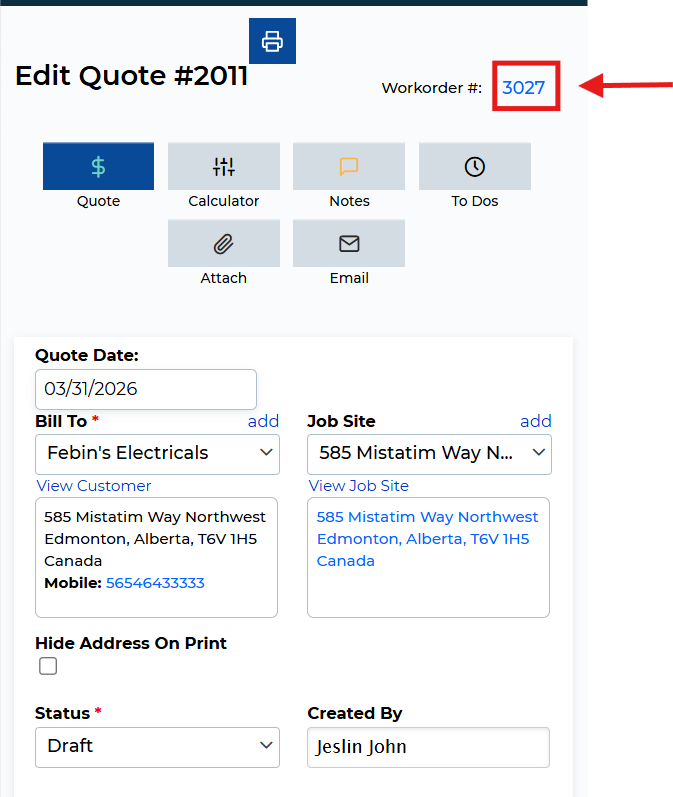Click the printer icon button

click(x=272, y=41)
